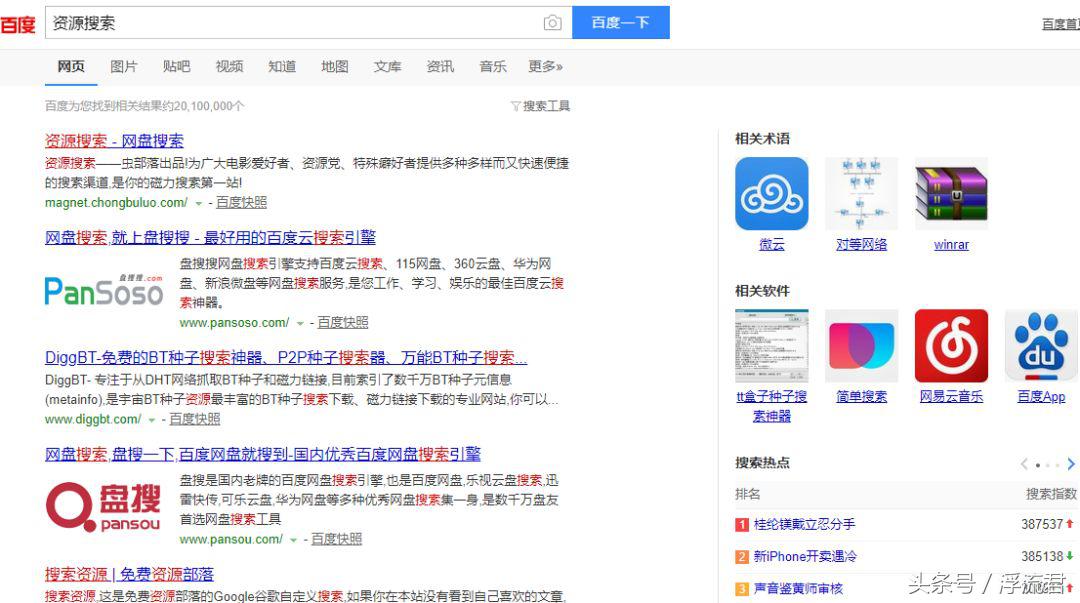Open hot topic 声音鉴黄师审核
The image size is (1080, 603).
798,589
